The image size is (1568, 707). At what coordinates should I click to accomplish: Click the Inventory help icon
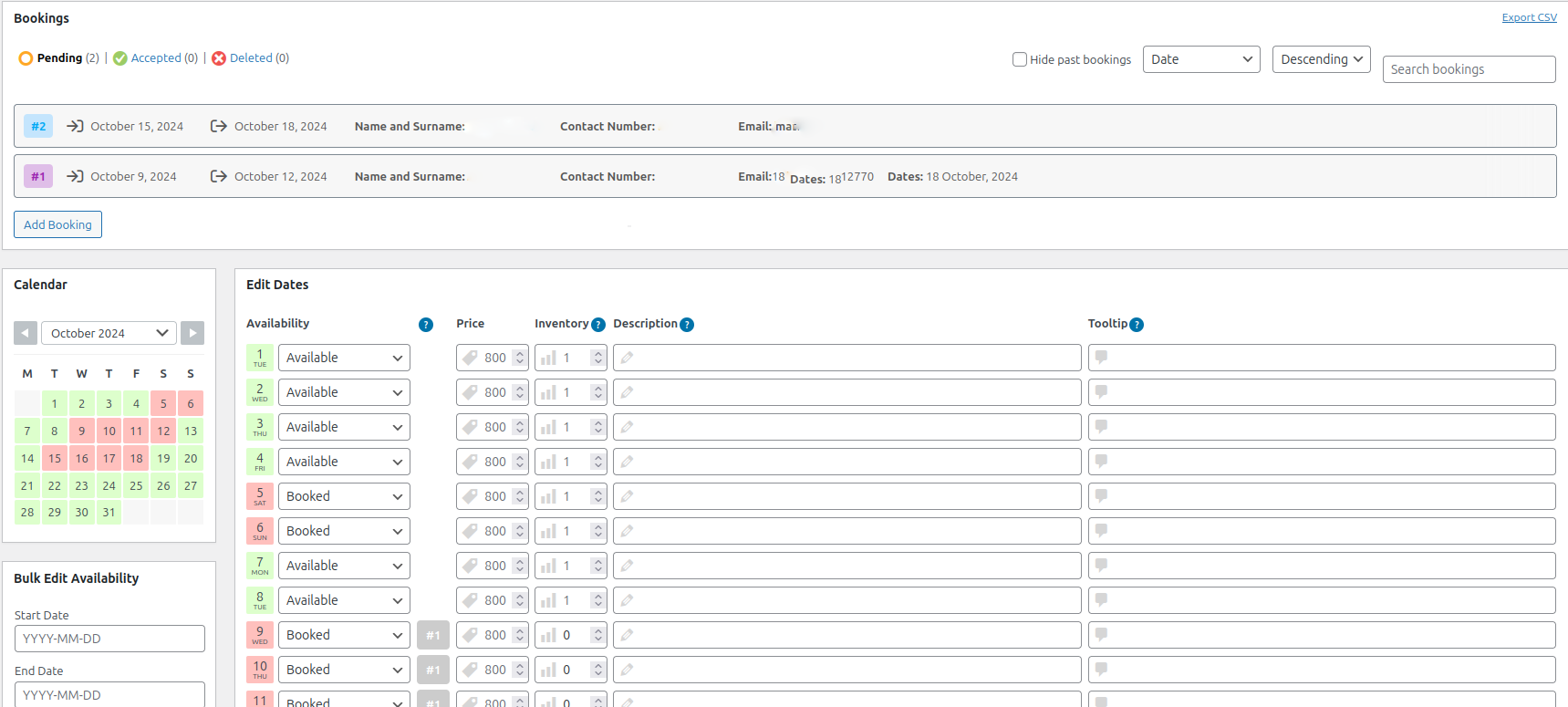pyautogui.click(x=598, y=325)
